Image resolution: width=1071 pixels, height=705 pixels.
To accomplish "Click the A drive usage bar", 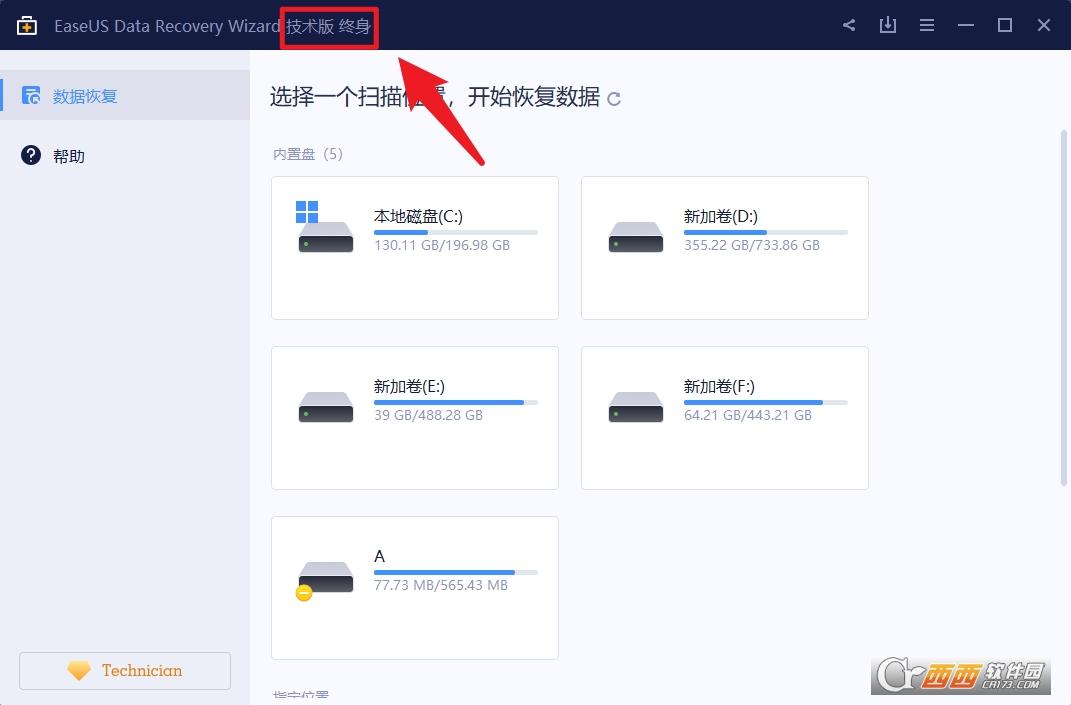I will click(x=456, y=572).
